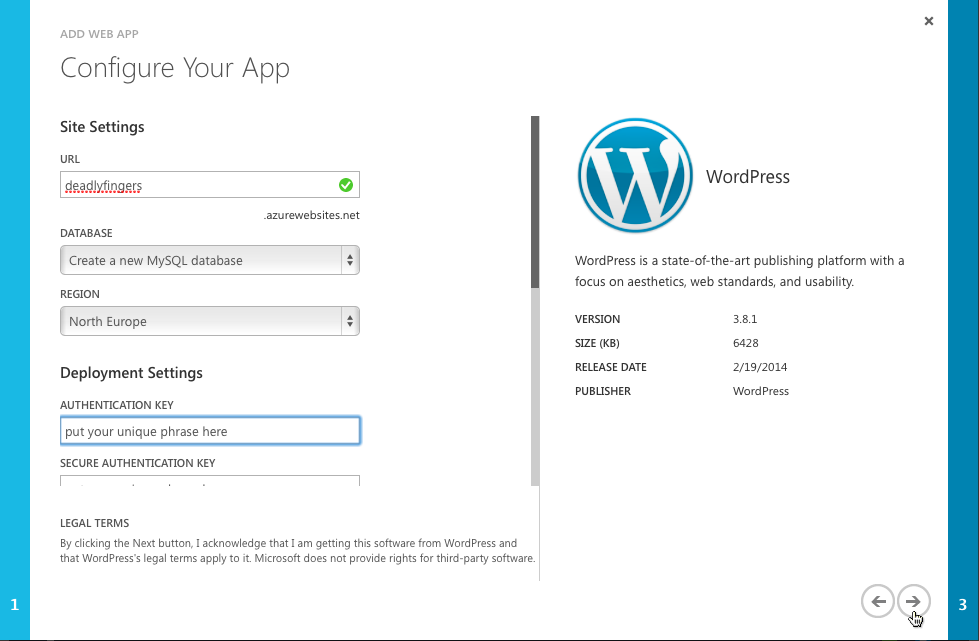Click the .azurewebsites.net suffix text
This screenshot has width=979, height=641.
click(x=312, y=215)
